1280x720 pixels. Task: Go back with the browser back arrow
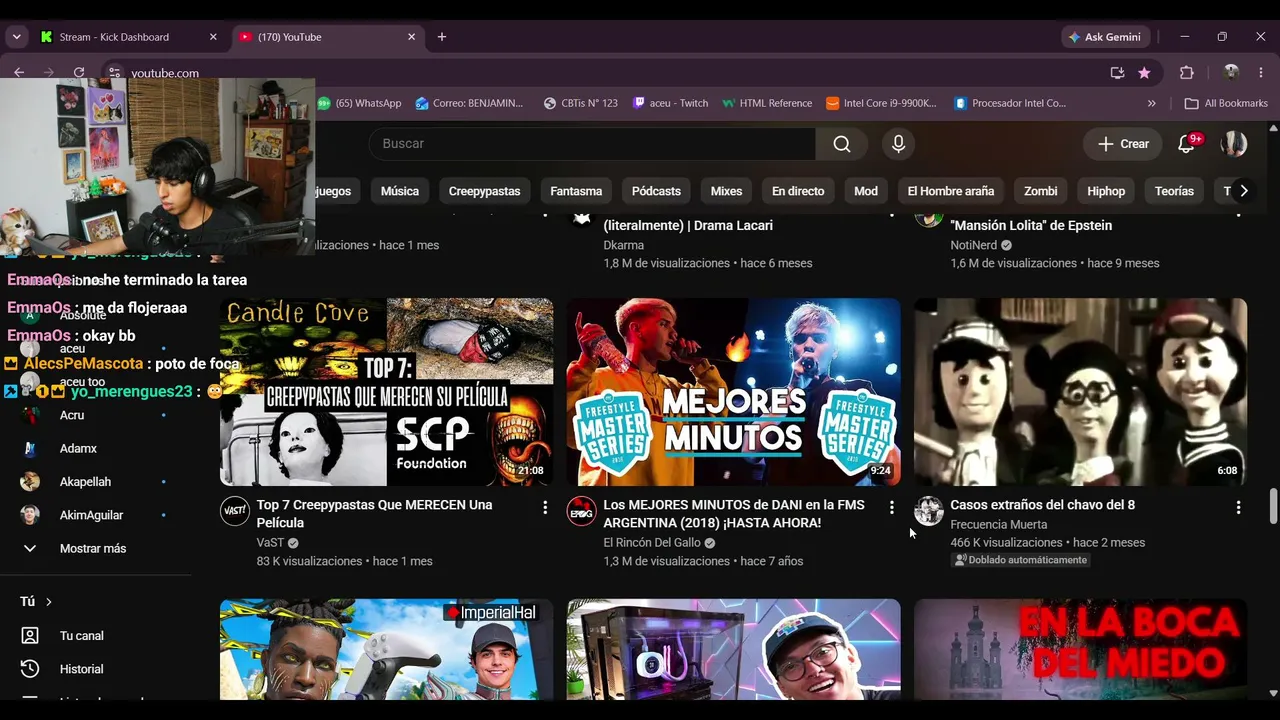point(19,73)
